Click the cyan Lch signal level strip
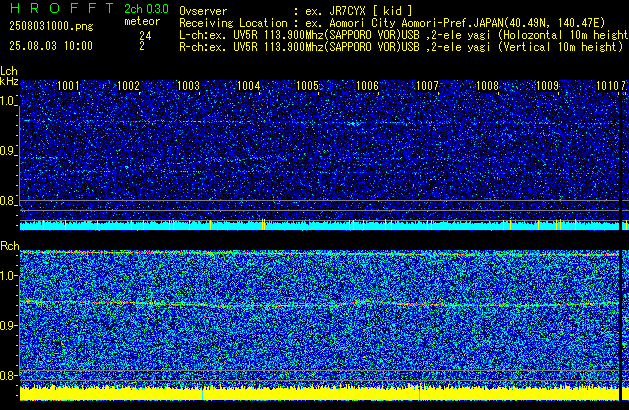 pos(319,225)
